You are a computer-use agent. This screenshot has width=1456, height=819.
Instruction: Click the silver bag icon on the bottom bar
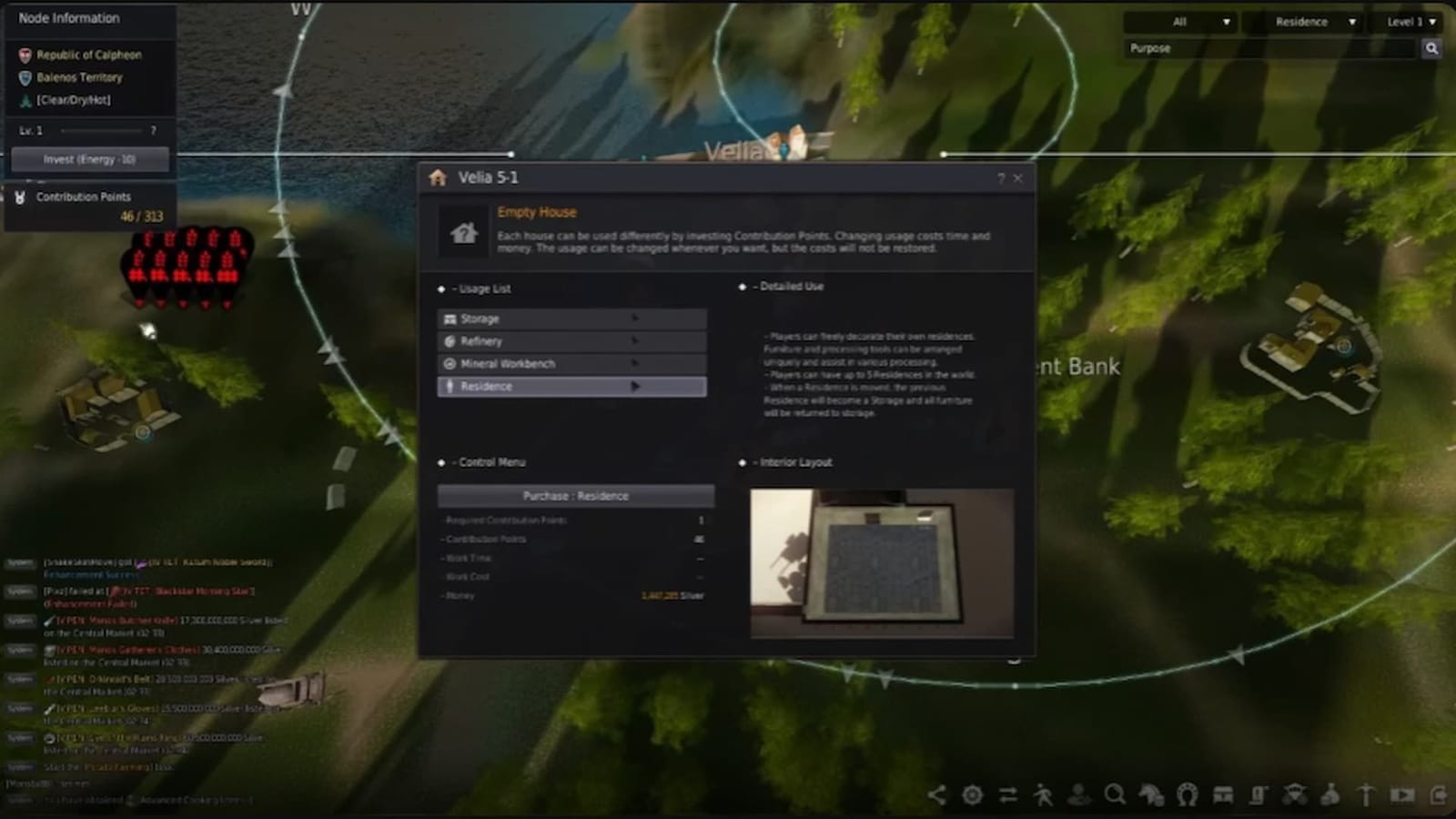[x=1329, y=794]
